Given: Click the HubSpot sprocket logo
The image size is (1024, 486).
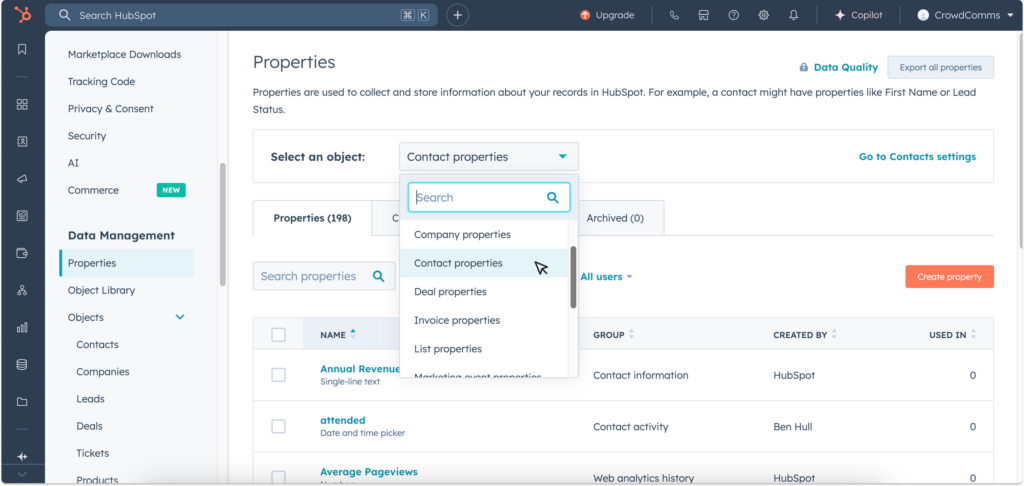Looking at the screenshot, I should click(21, 15).
